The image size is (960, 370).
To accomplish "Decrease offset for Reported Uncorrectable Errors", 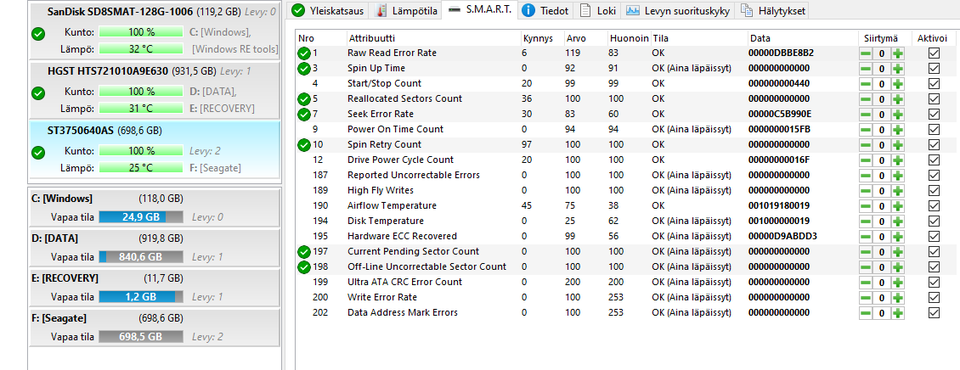I will (866, 176).
